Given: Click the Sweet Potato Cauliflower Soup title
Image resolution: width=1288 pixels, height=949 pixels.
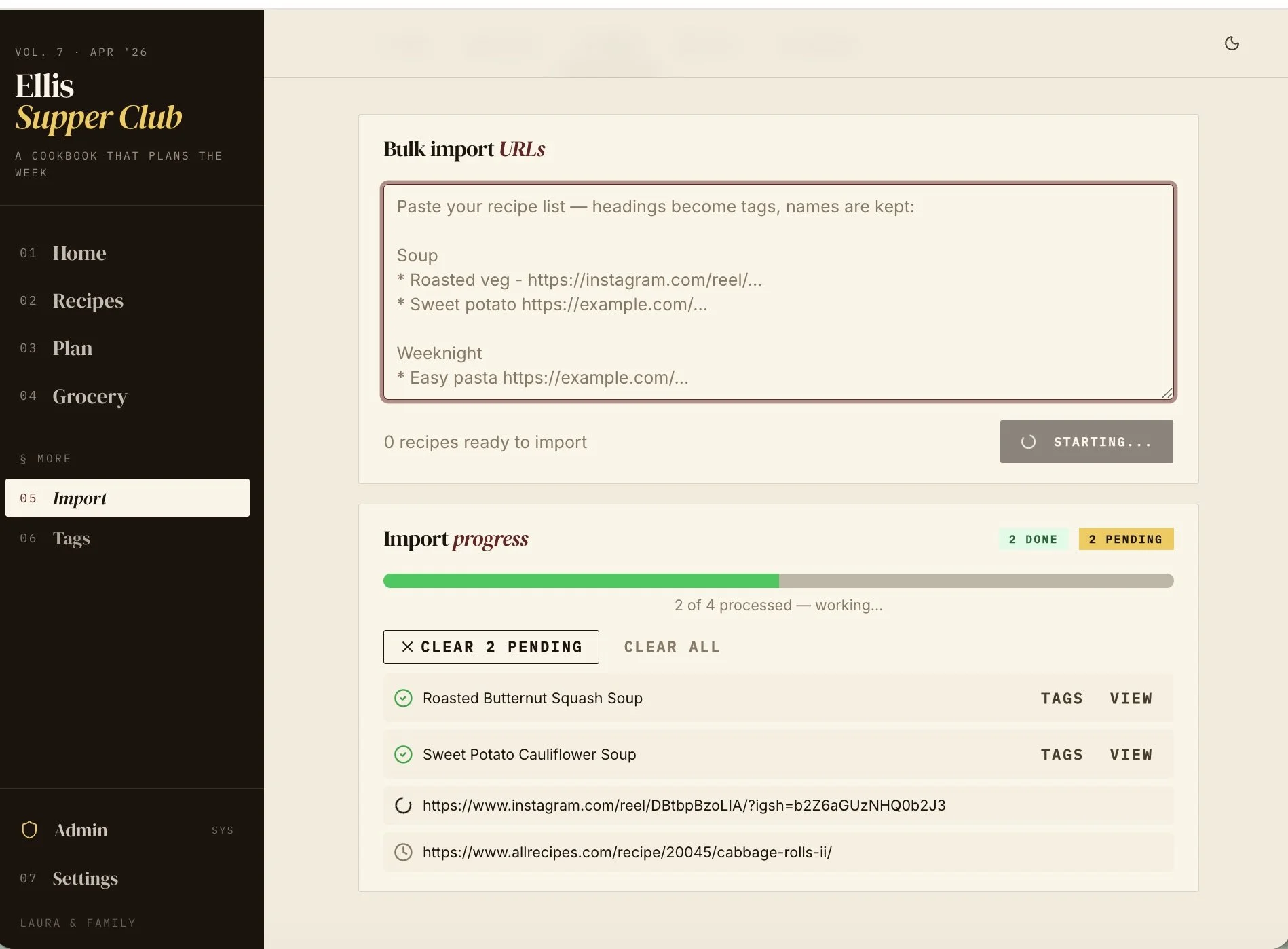Looking at the screenshot, I should tap(529, 754).
